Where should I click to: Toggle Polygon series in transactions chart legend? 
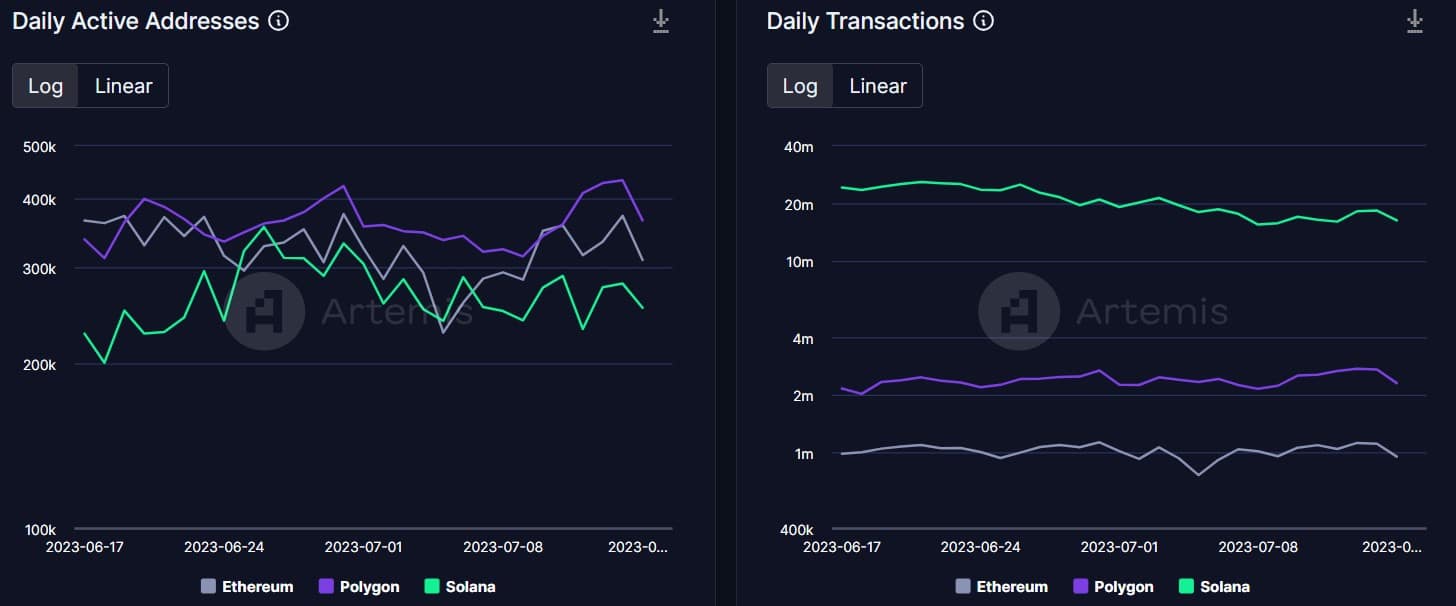(1113, 587)
